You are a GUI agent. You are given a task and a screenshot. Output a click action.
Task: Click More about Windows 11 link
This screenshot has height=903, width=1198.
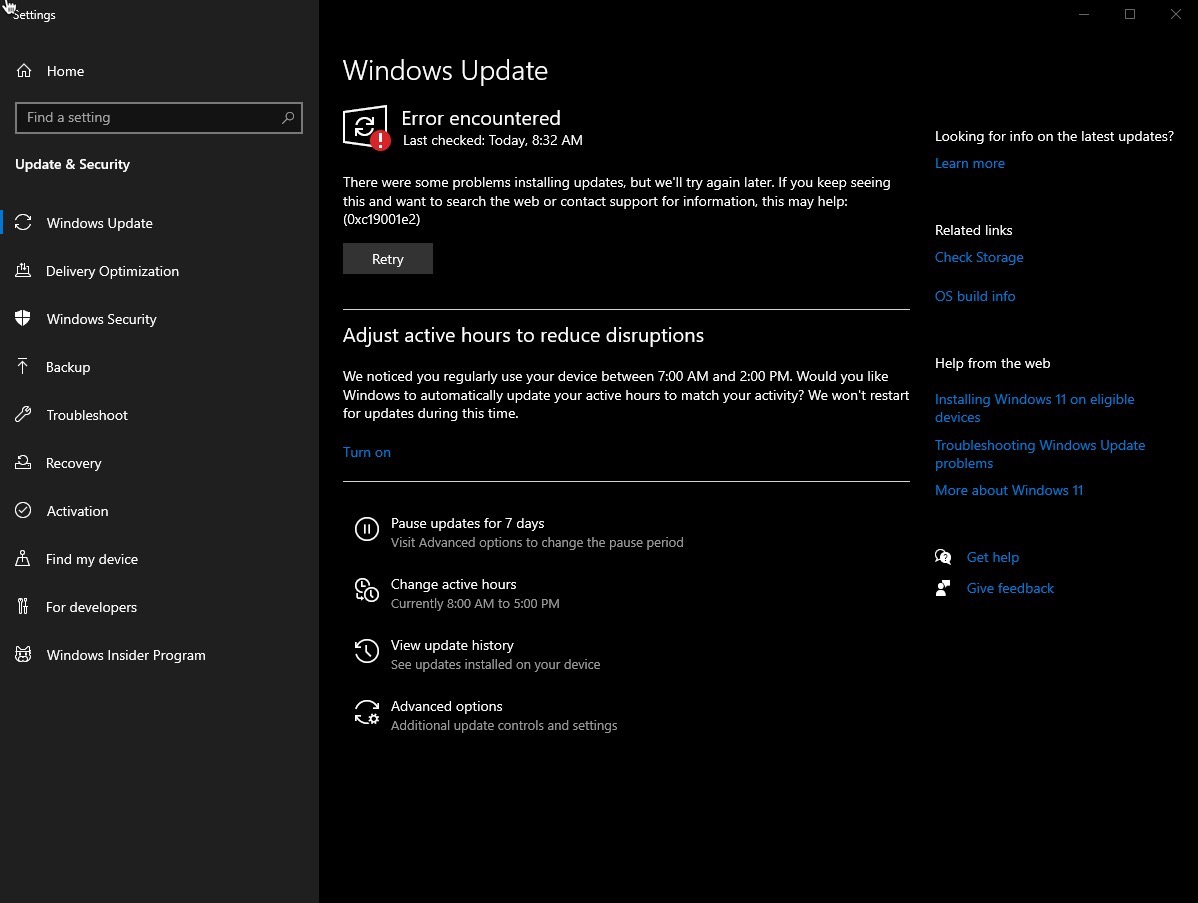[1009, 490]
